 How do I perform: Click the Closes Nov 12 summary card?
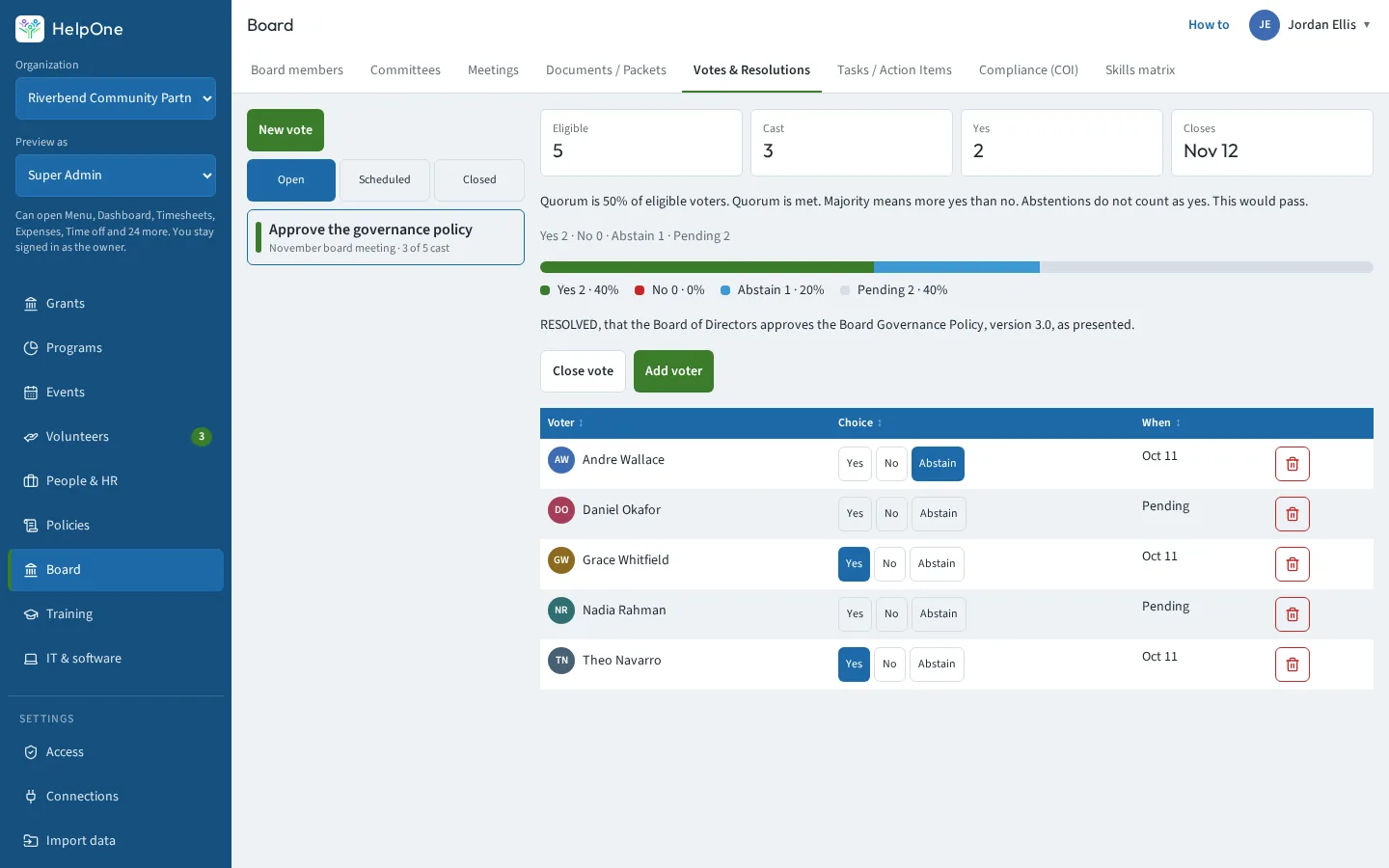pos(1272,143)
